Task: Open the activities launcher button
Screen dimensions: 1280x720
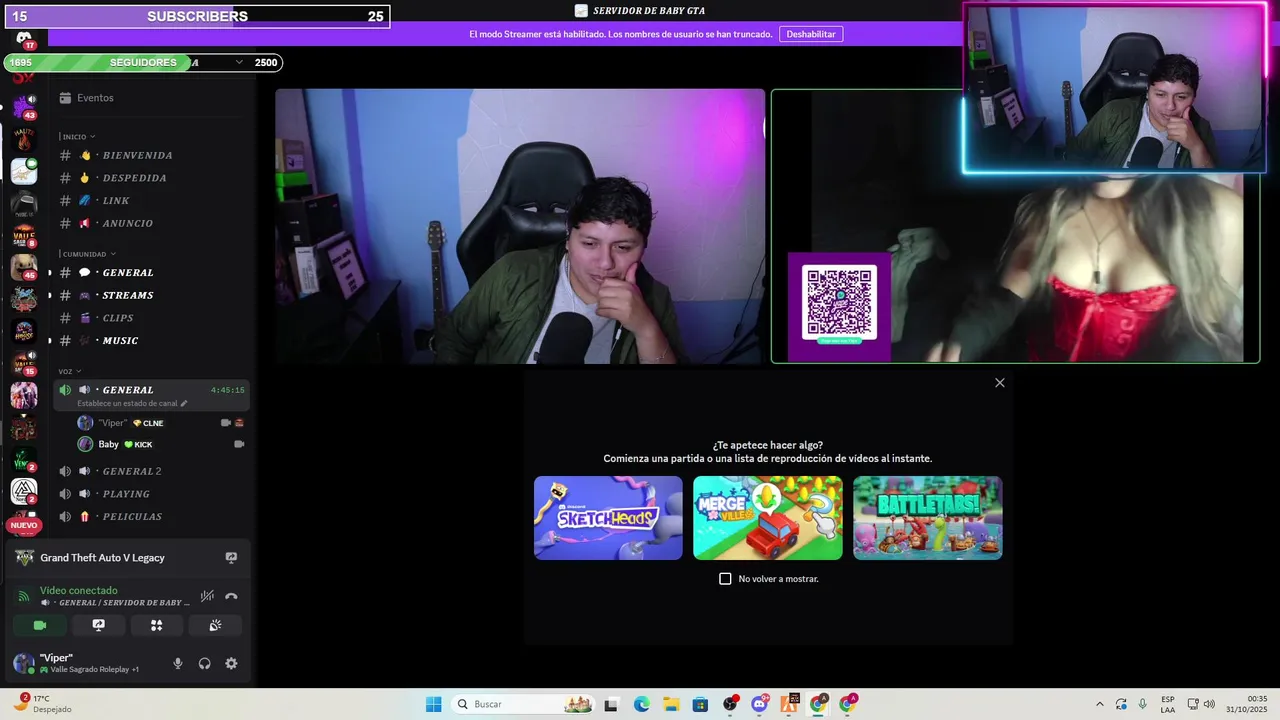Action: click(x=156, y=625)
